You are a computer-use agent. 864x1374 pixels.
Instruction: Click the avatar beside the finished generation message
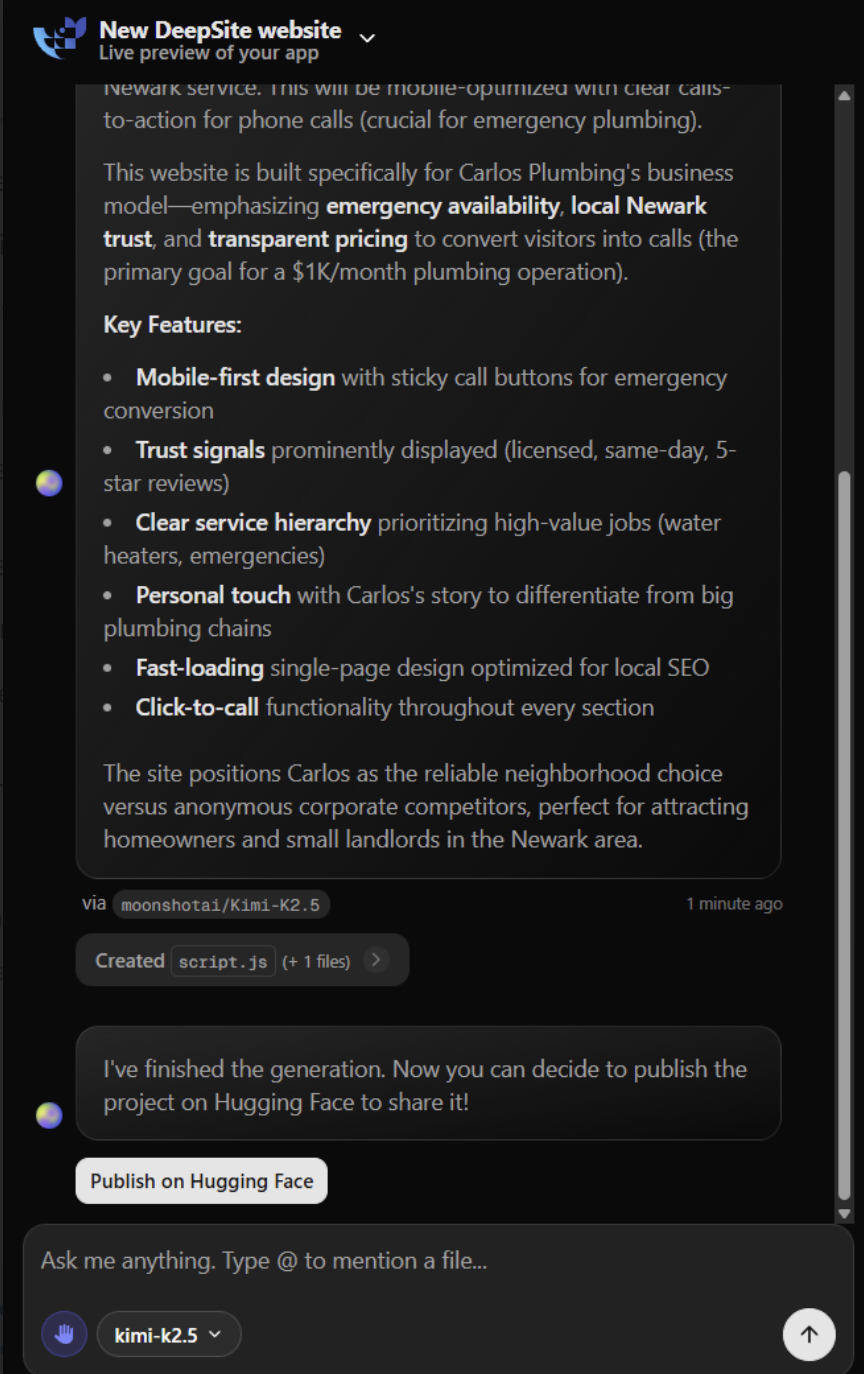(49, 1115)
